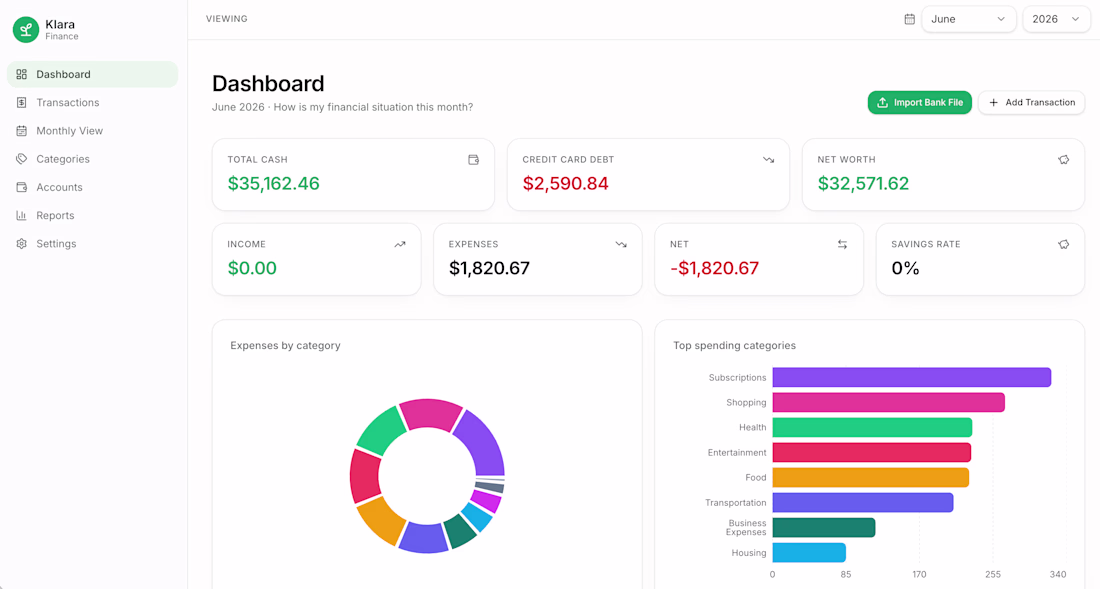The width and height of the screenshot is (1100, 589).
Task: Click the Accounts wallet icon in sidebar
Action: pyautogui.click(x=22, y=187)
